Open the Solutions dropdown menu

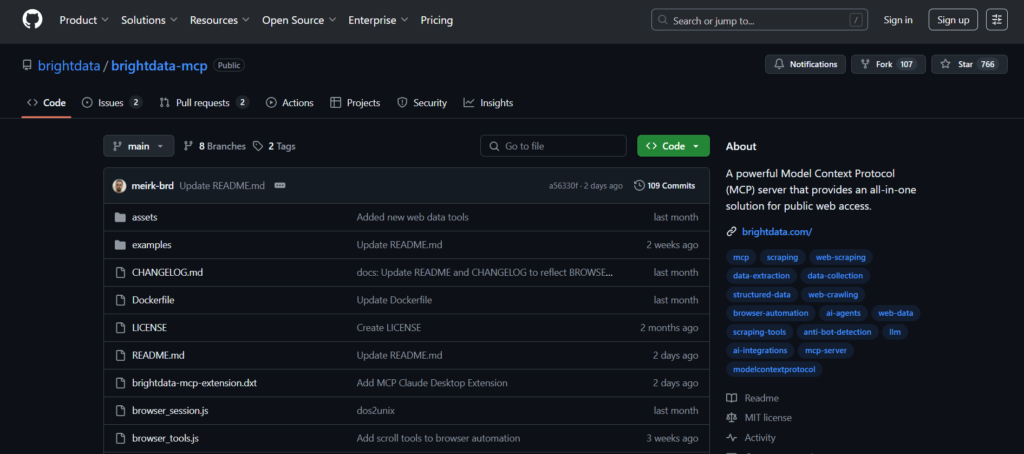[x=149, y=20]
